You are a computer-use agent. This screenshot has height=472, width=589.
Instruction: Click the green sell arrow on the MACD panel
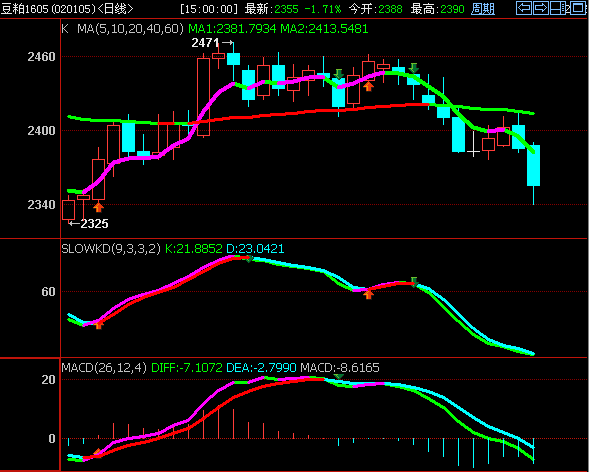(x=339, y=377)
